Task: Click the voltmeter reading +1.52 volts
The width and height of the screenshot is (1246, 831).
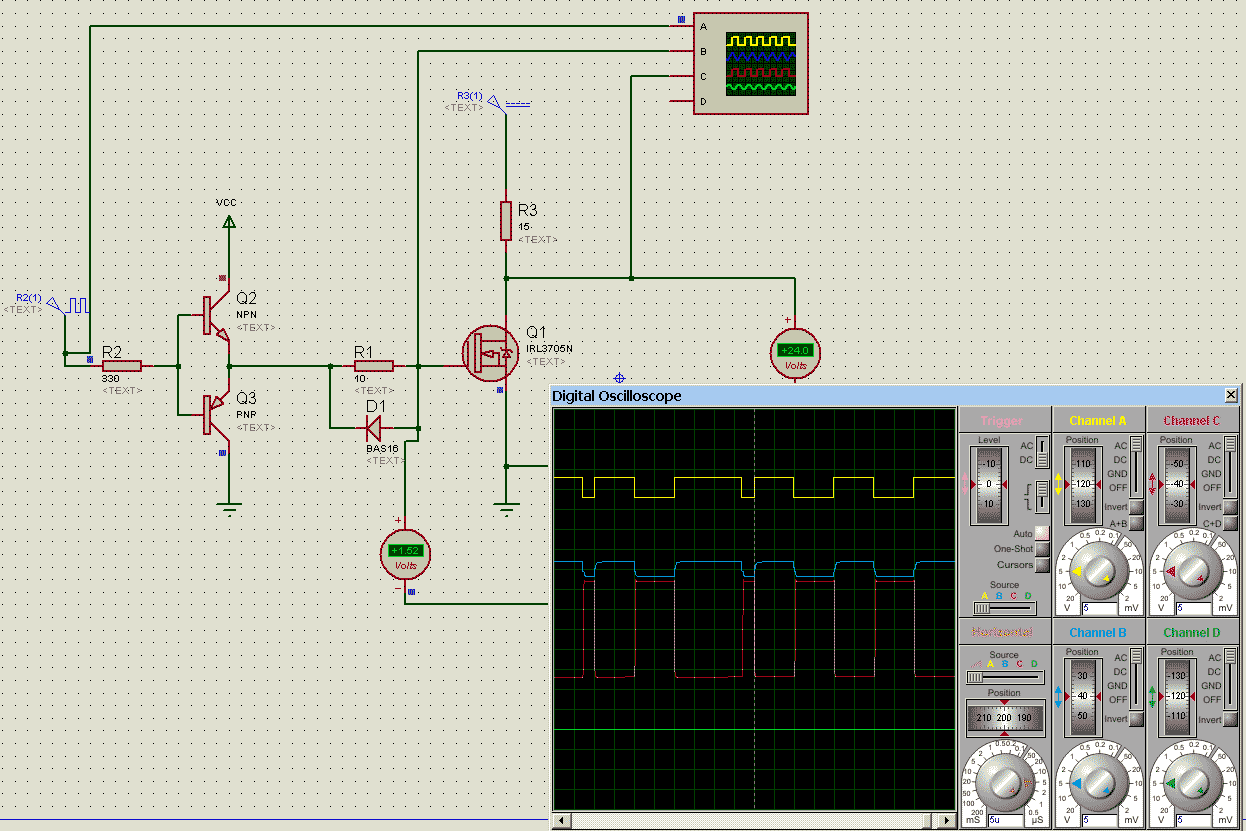Action: 405,553
